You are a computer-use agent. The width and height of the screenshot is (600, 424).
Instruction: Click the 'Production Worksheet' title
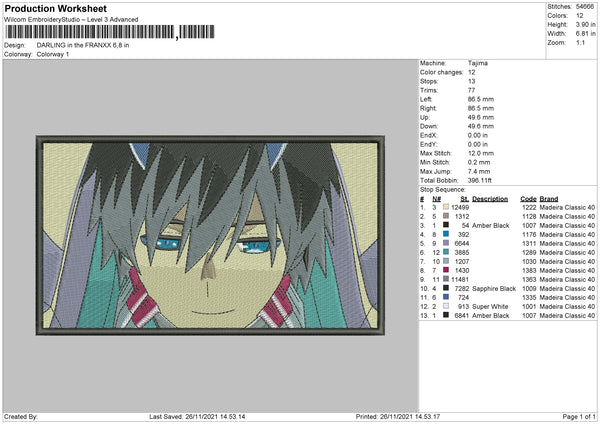tap(55, 8)
